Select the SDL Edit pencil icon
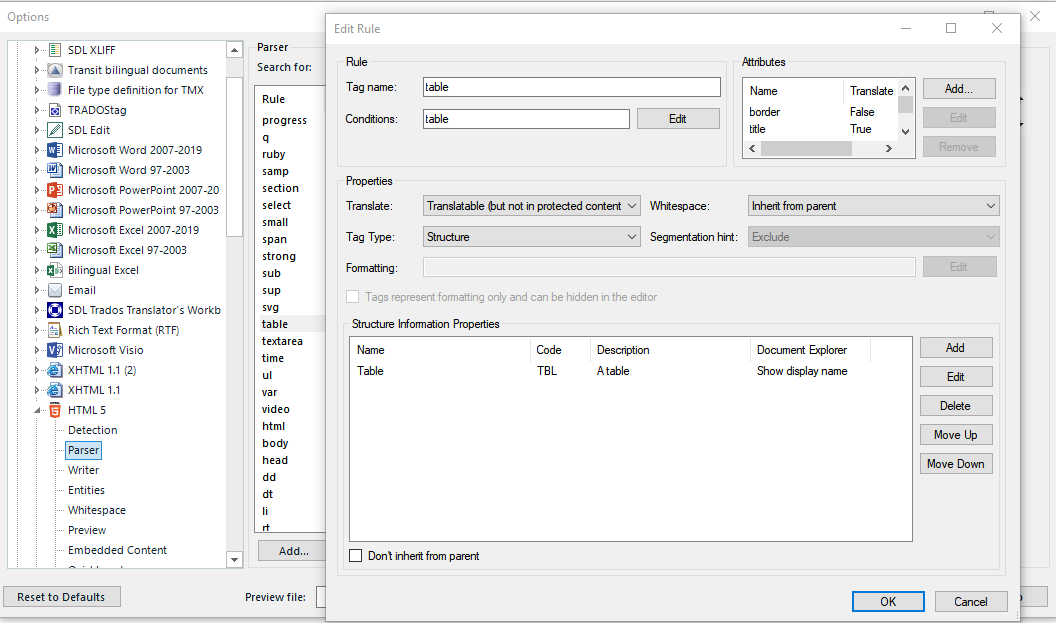 [x=55, y=130]
